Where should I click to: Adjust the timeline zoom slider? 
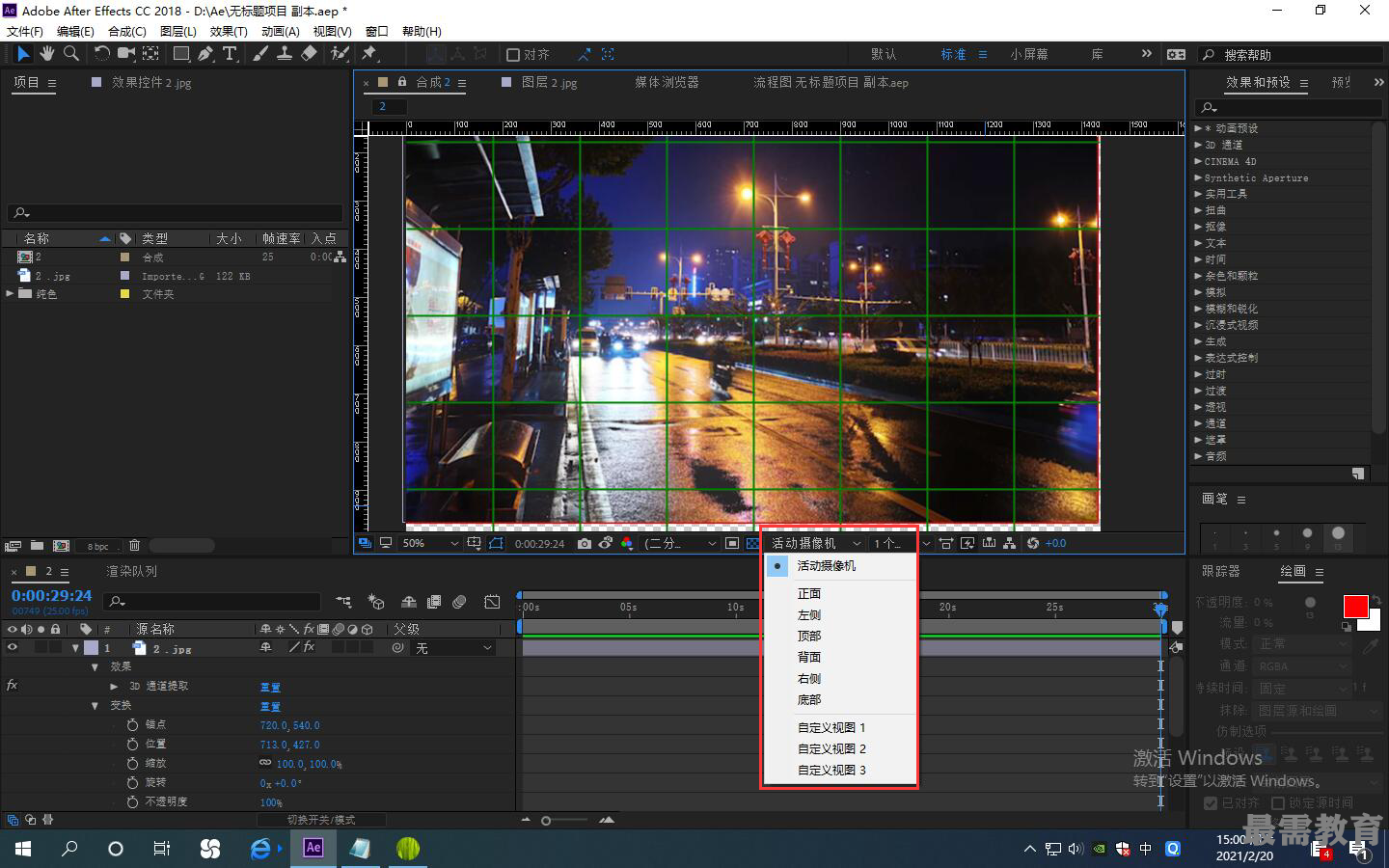(546, 821)
